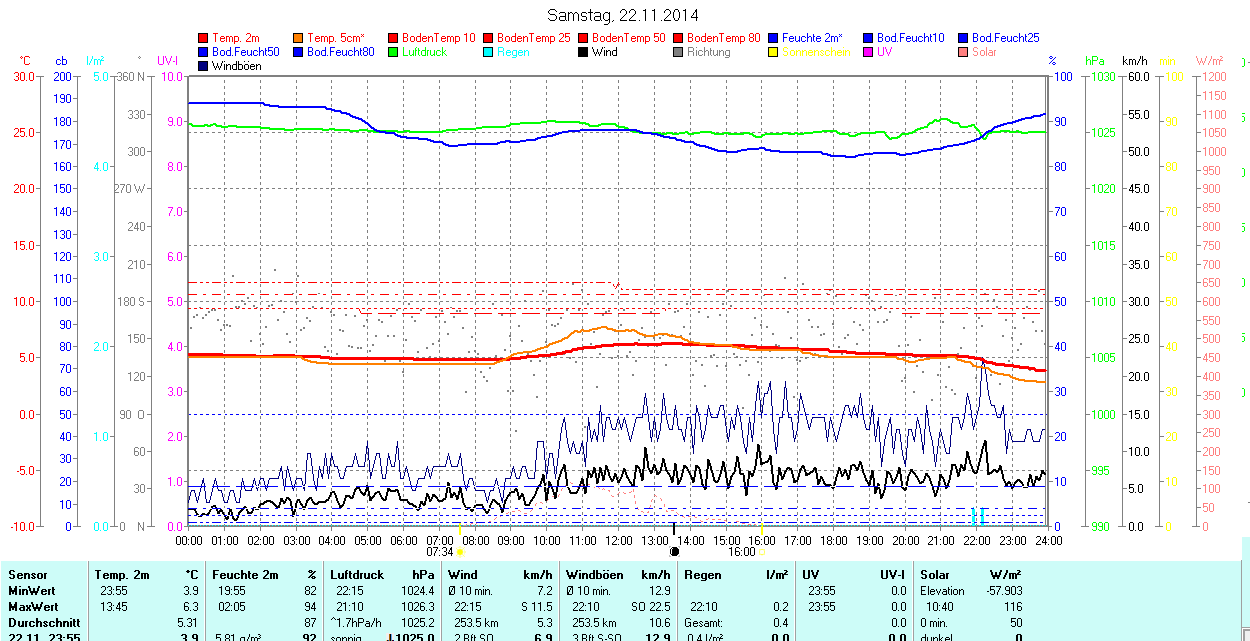Image resolution: width=1250 pixels, height=641 pixels.
Task: Click the sunrise sun icon at 07:34
Action: coord(460,551)
